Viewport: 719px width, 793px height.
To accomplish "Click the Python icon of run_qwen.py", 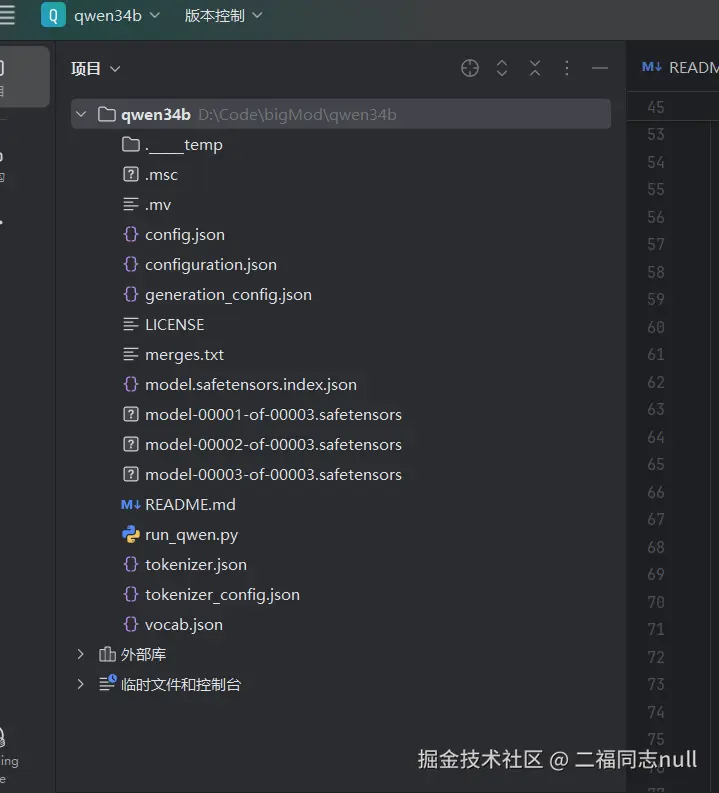I will click(130, 534).
